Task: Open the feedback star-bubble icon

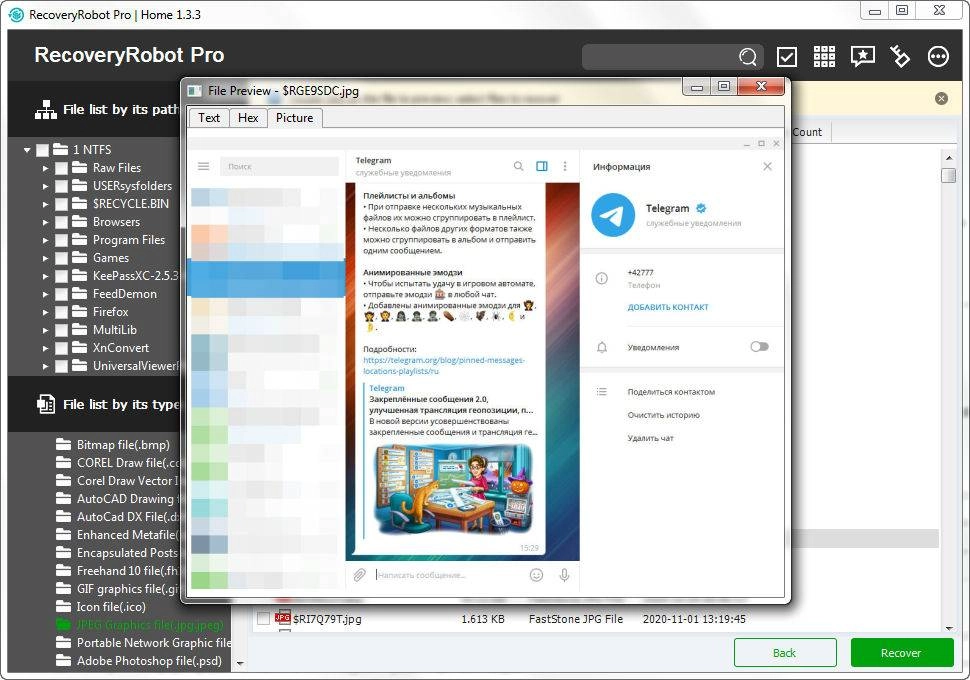Action: tap(862, 56)
